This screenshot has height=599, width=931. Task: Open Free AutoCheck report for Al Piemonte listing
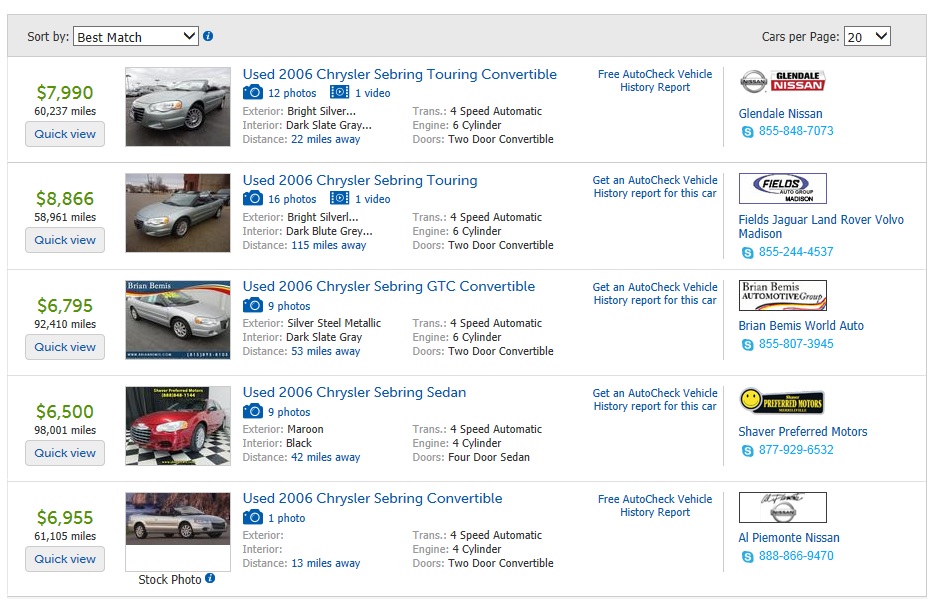pyautogui.click(x=655, y=505)
